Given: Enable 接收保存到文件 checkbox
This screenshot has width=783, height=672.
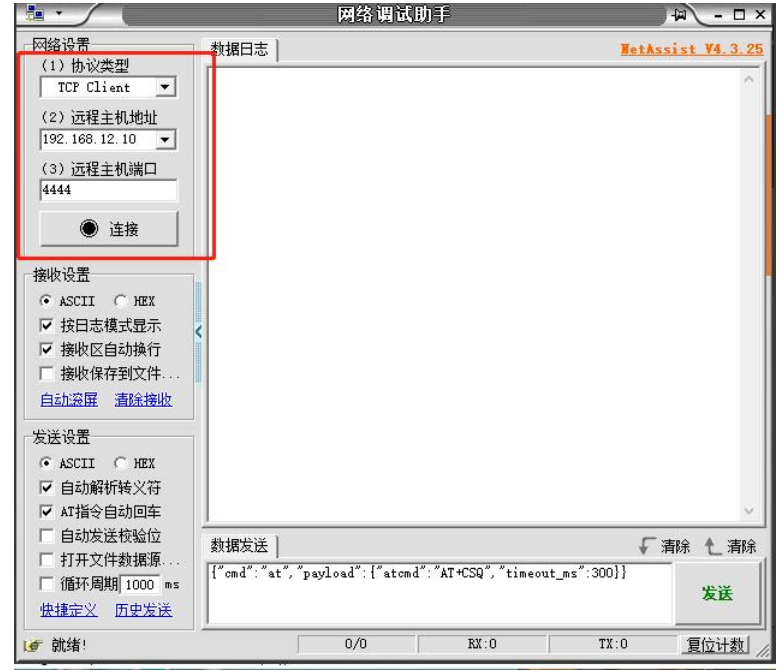Looking at the screenshot, I should point(46,374).
